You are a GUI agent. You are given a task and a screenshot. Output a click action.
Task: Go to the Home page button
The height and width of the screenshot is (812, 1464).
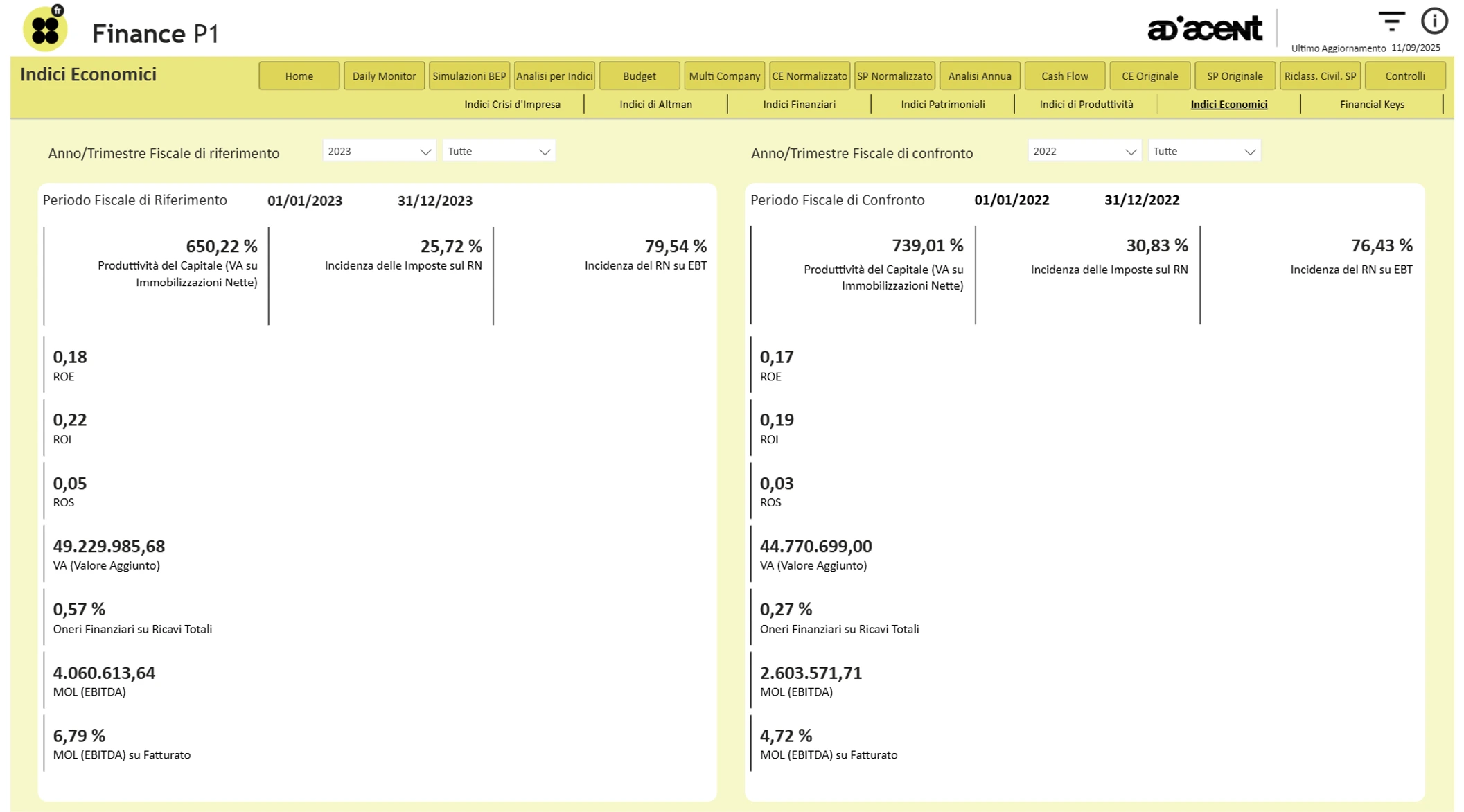pos(299,76)
